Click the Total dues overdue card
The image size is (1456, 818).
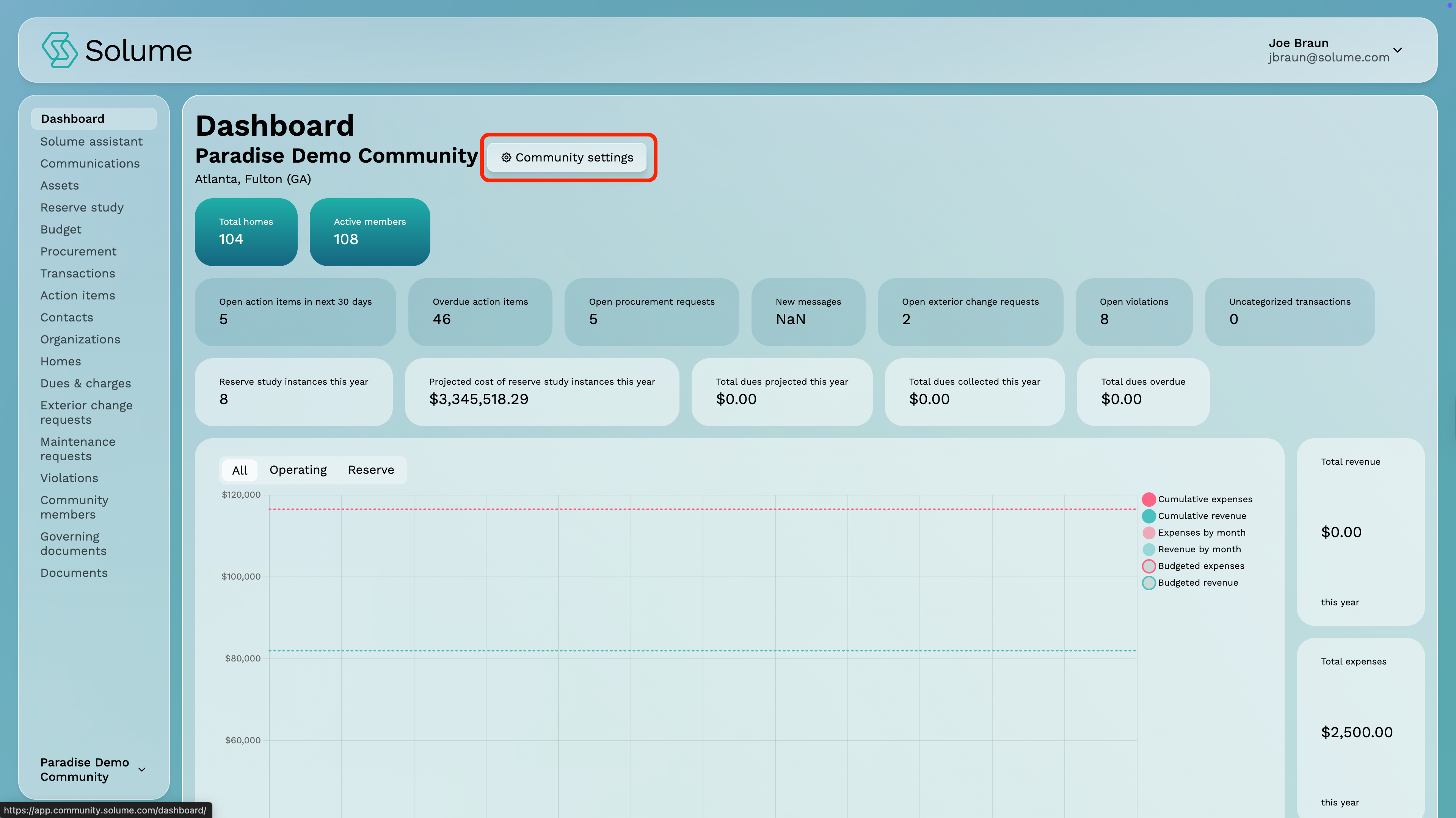[1143, 392]
